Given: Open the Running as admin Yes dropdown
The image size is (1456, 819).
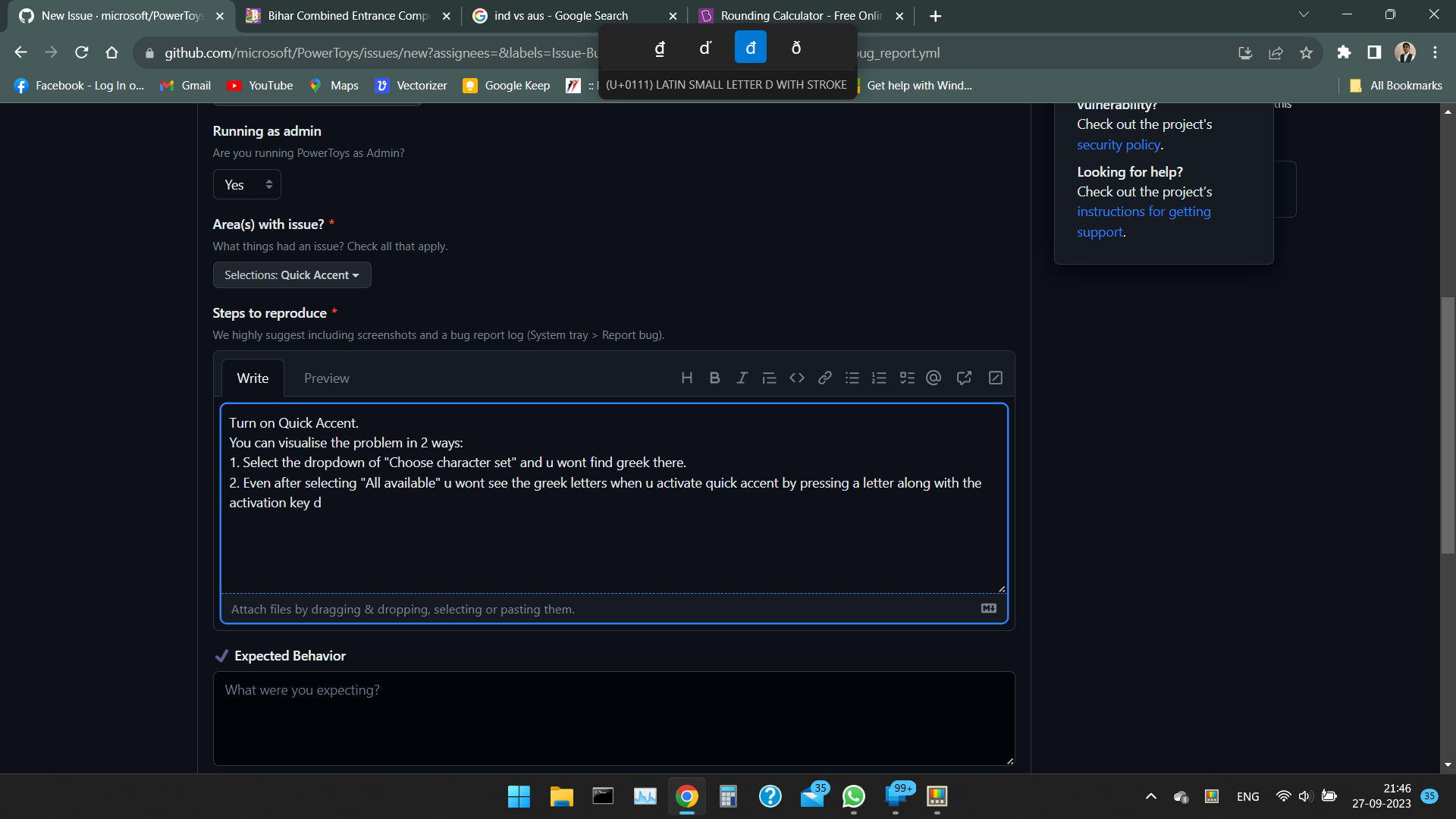Looking at the screenshot, I should [x=246, y=184].
